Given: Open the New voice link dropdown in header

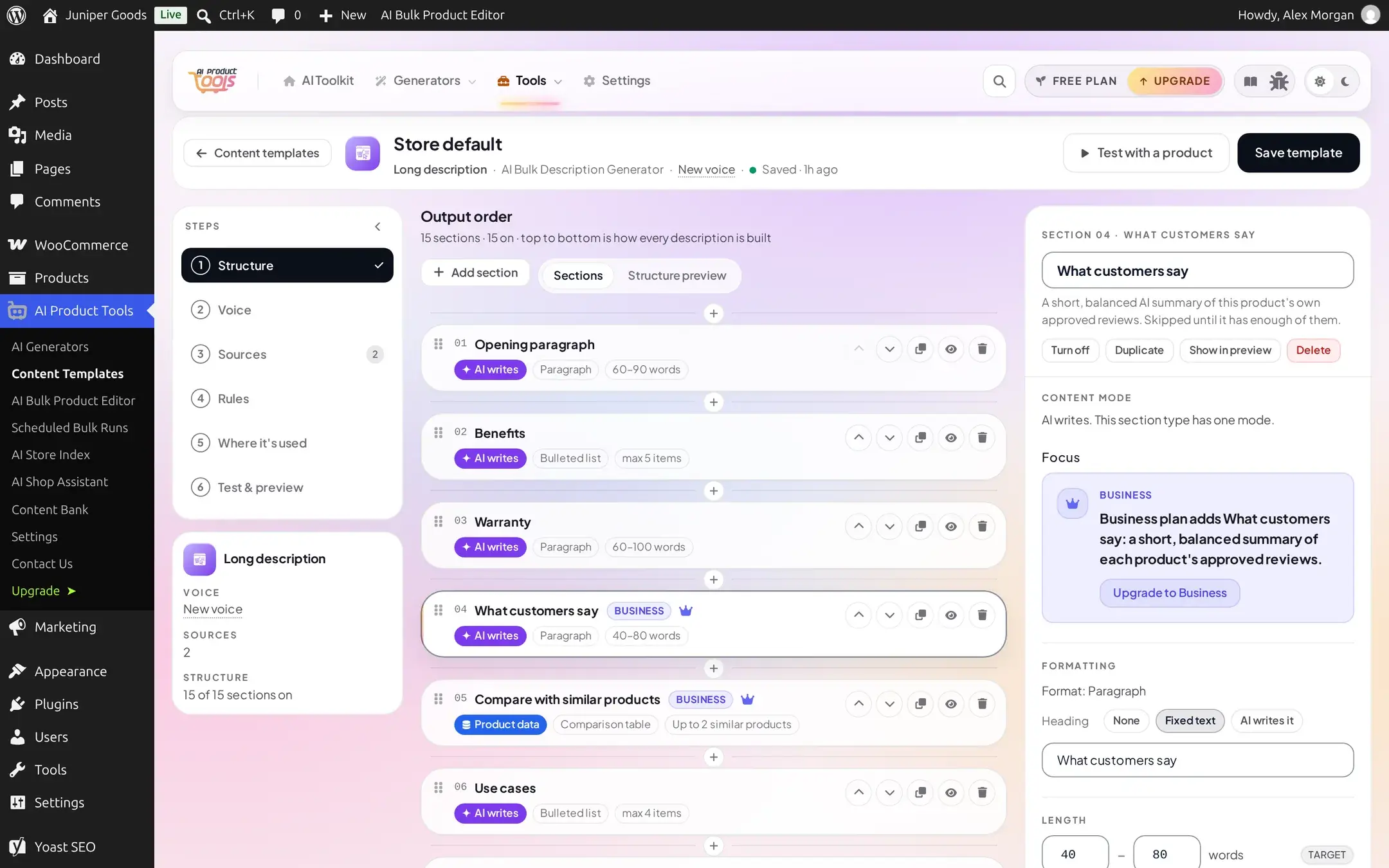Looking at the screenshot, I should click(x=706, y=170).
